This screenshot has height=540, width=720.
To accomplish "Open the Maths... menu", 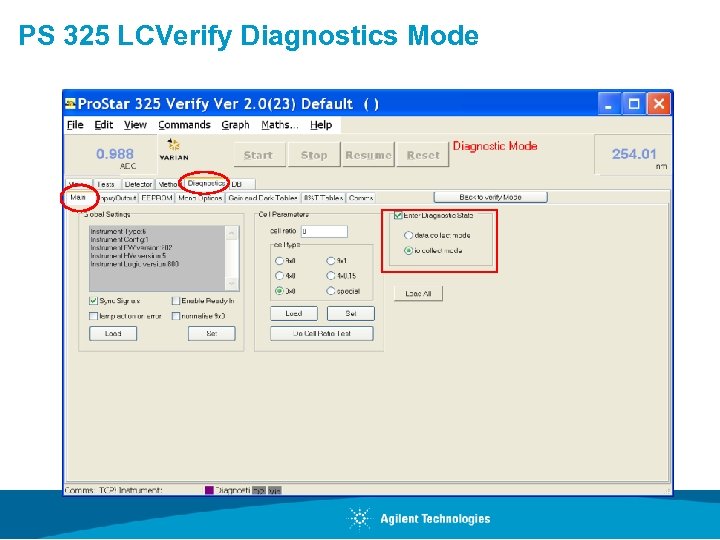I will (x=280, y=125).
